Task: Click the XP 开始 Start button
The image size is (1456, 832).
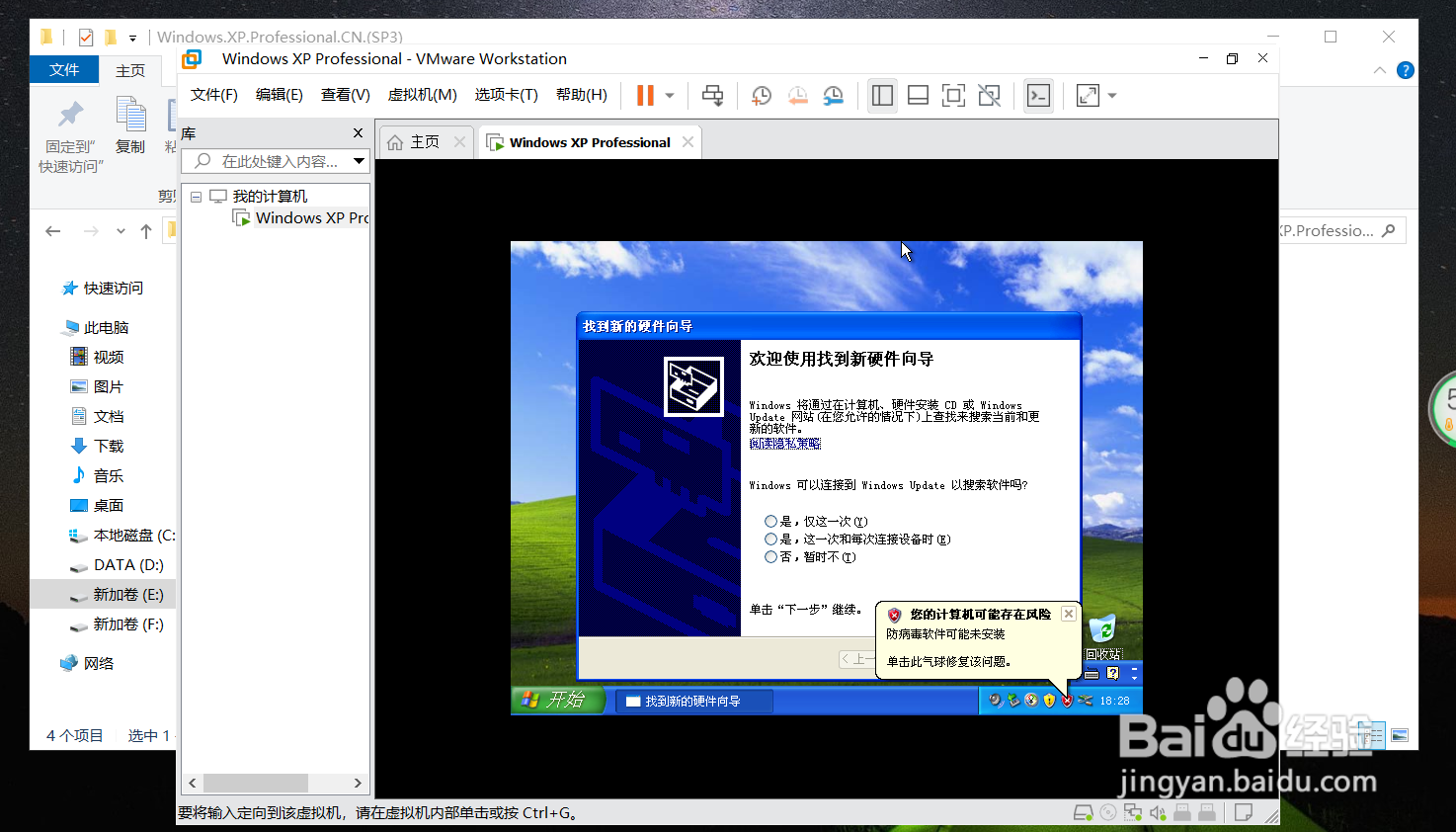Action: coord(559,700)
